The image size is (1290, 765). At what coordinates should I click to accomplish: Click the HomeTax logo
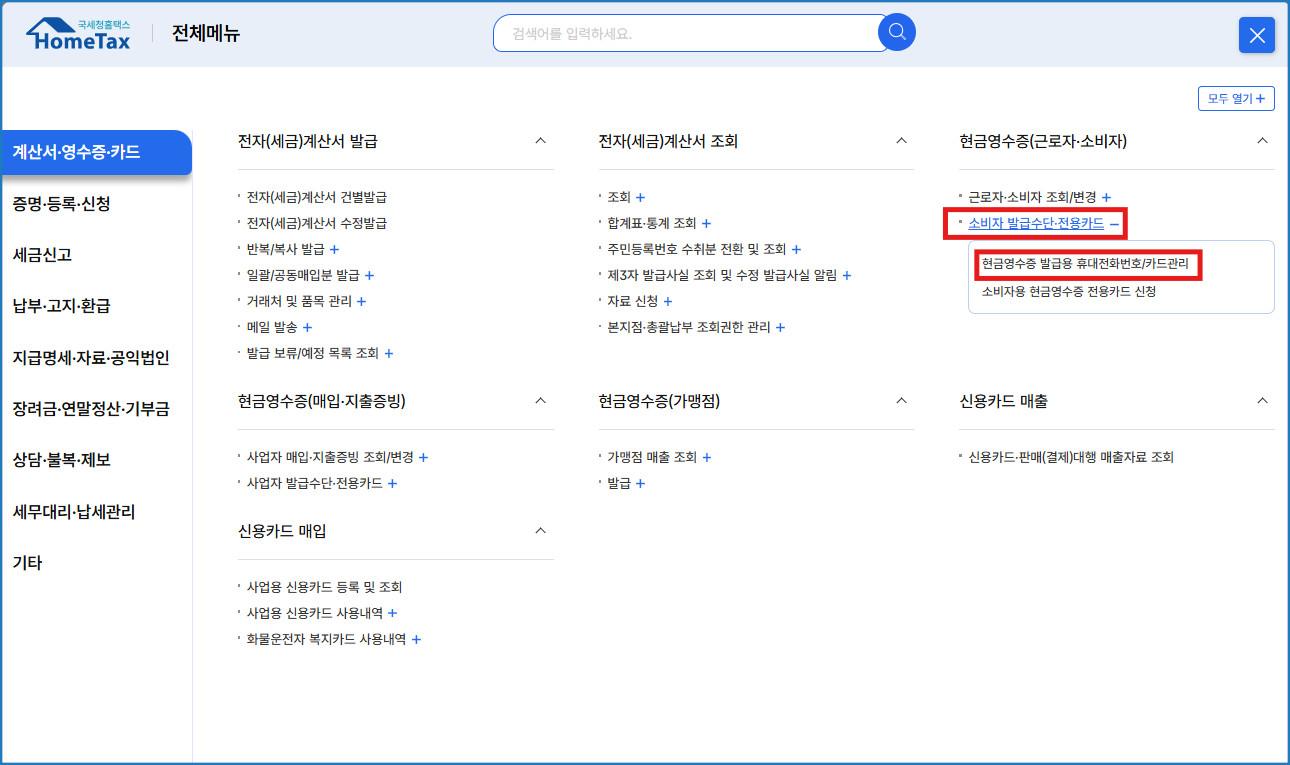click(x=78, y=33)
